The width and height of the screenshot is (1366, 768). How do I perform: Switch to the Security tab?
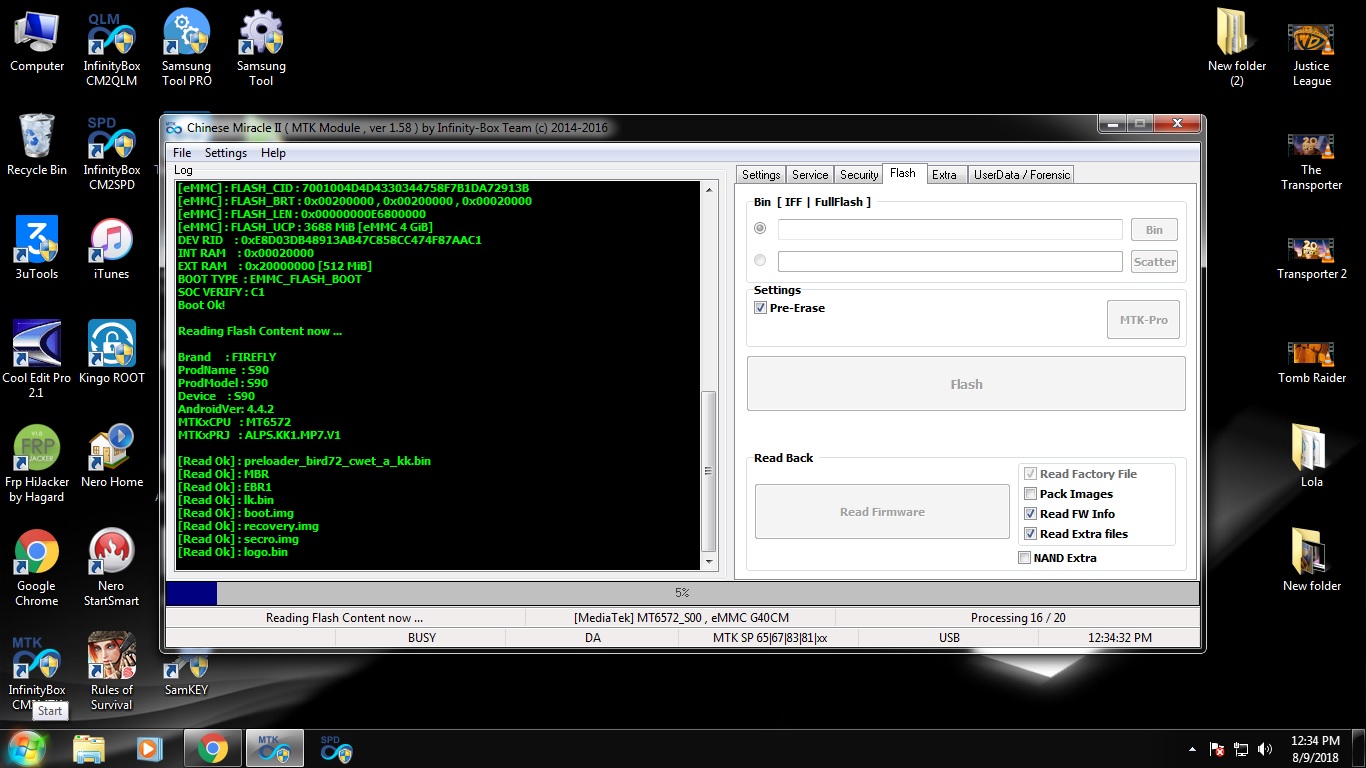pos(859,174)
